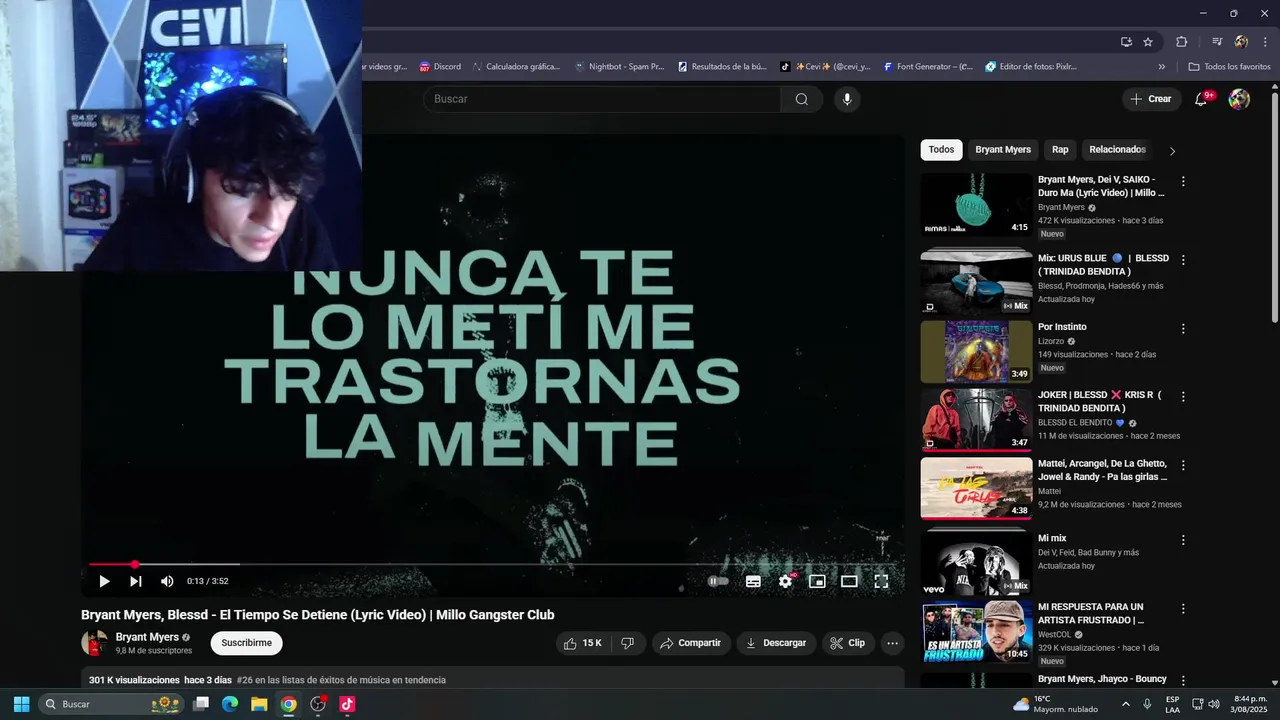1280x720 pixels.
Task: Open Chrome three-dot menu
Action: pos(1263,42)
